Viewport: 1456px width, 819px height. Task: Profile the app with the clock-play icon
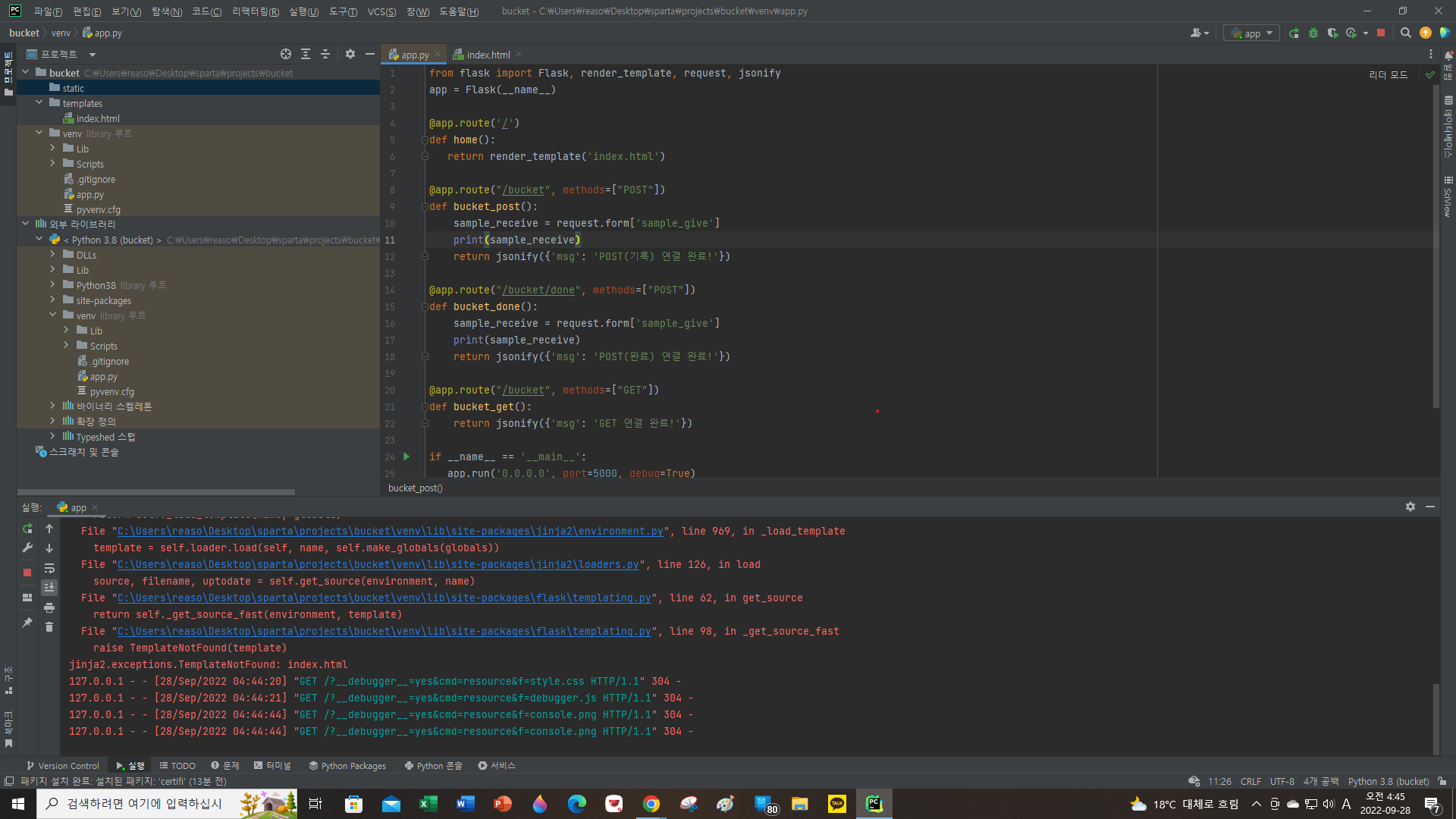click(1351, 33)
